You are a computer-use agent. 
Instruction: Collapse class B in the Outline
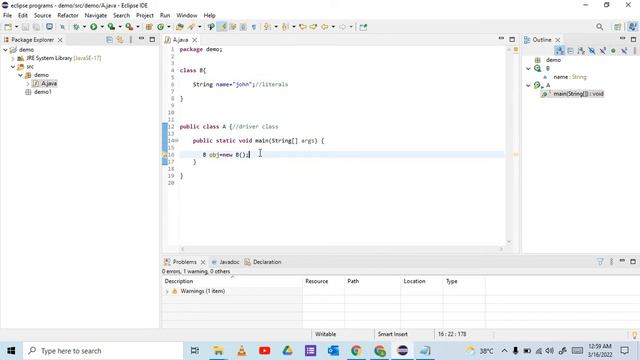click(x=529, y=69)
